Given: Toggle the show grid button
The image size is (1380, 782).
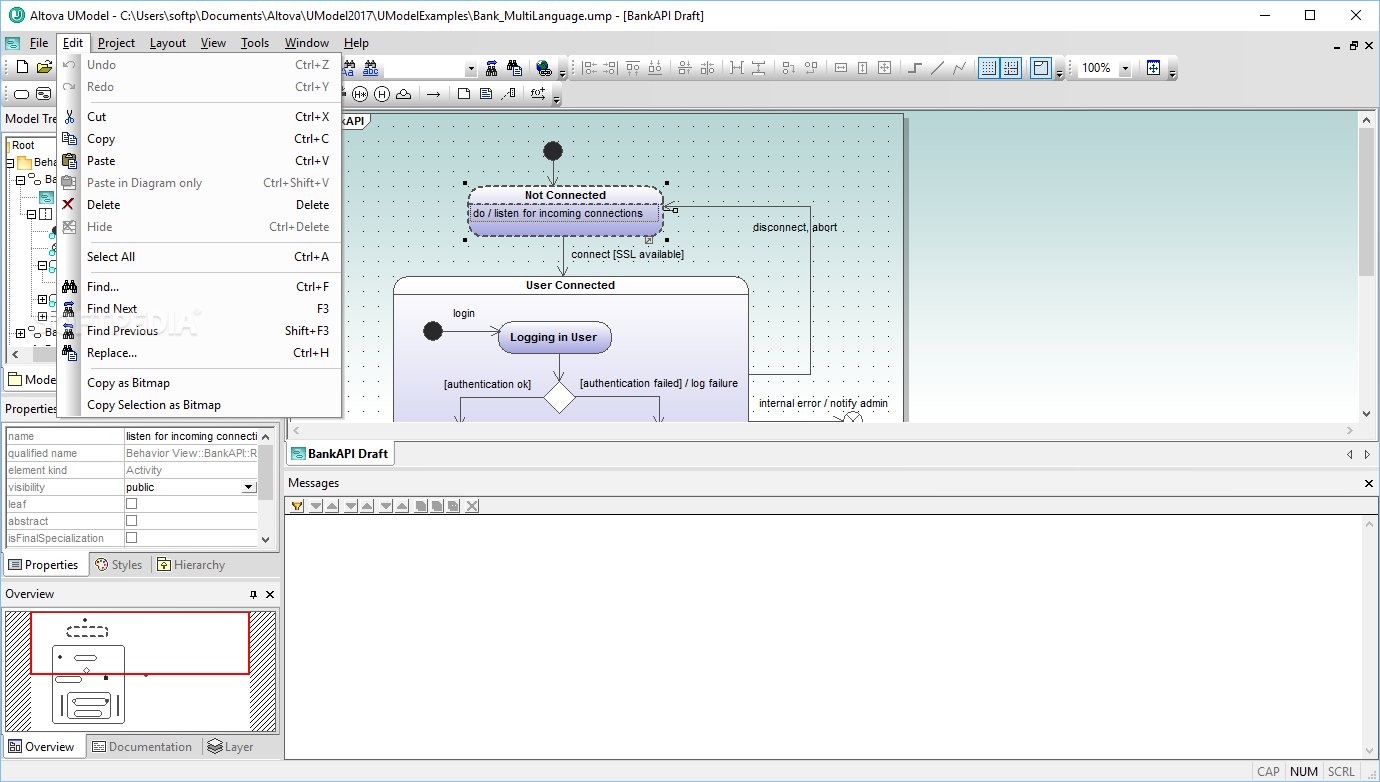Looking at the screenshot, I should pyautogui.click(x=989, y=68).
